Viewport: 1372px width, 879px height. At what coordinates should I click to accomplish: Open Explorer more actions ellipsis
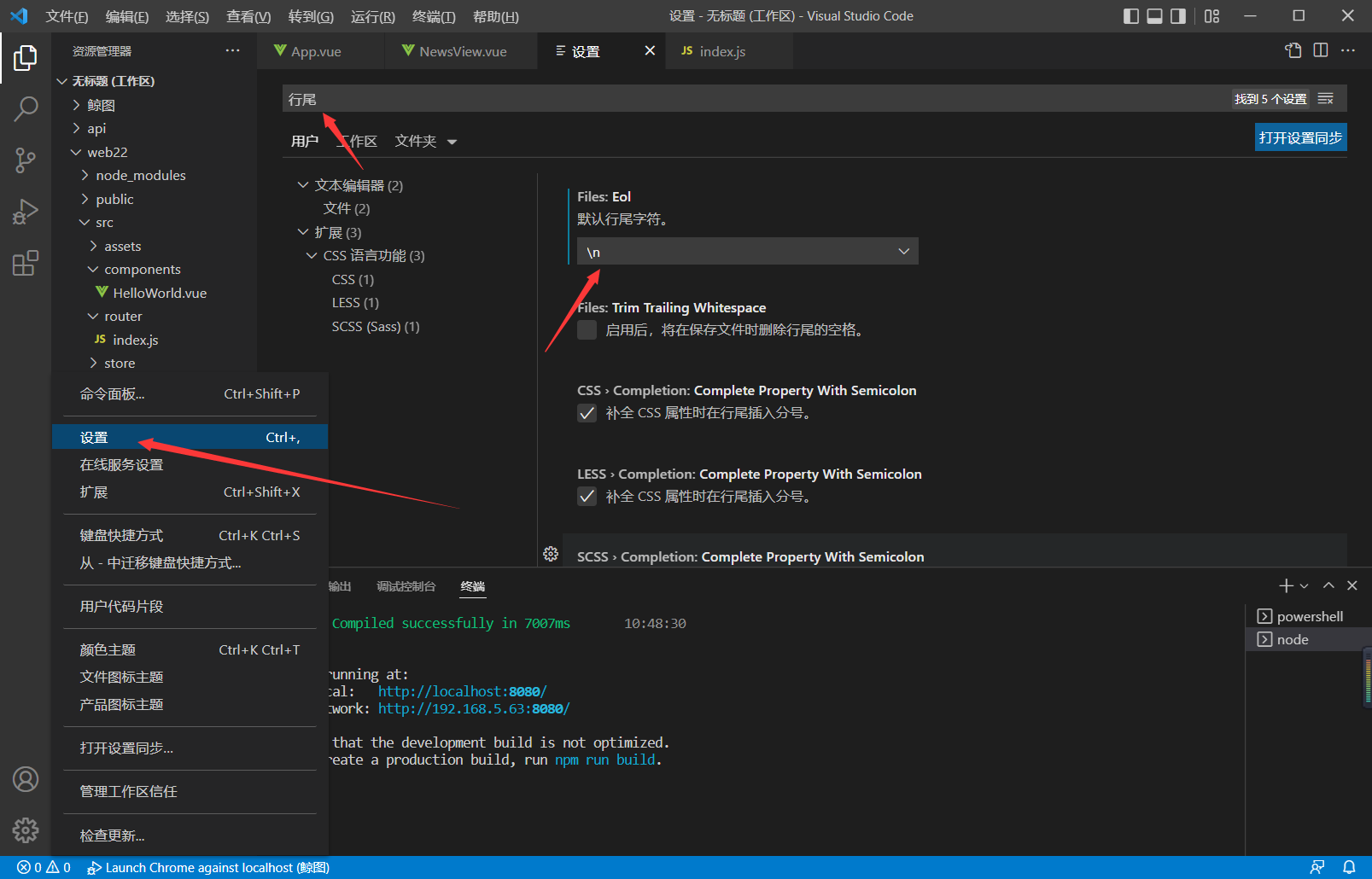[232, 51]
